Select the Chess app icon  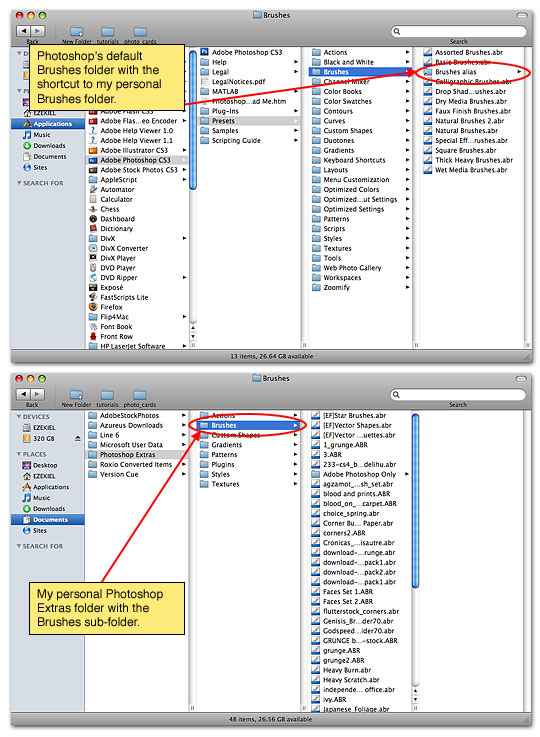[93, 209]
